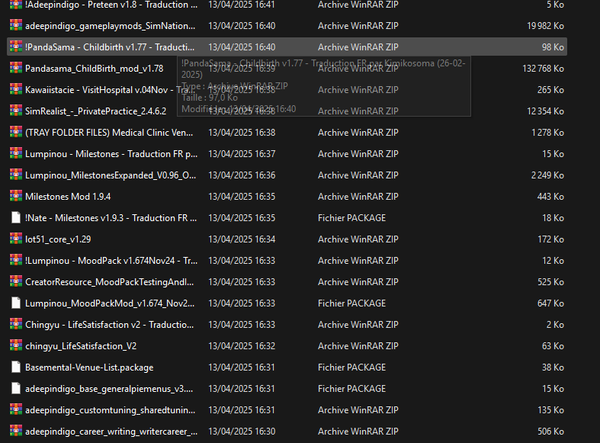Click the archive icon for Kawaiistacie VisitHospital
Viewport: 600px width, 443px height.
pos(16,90)
